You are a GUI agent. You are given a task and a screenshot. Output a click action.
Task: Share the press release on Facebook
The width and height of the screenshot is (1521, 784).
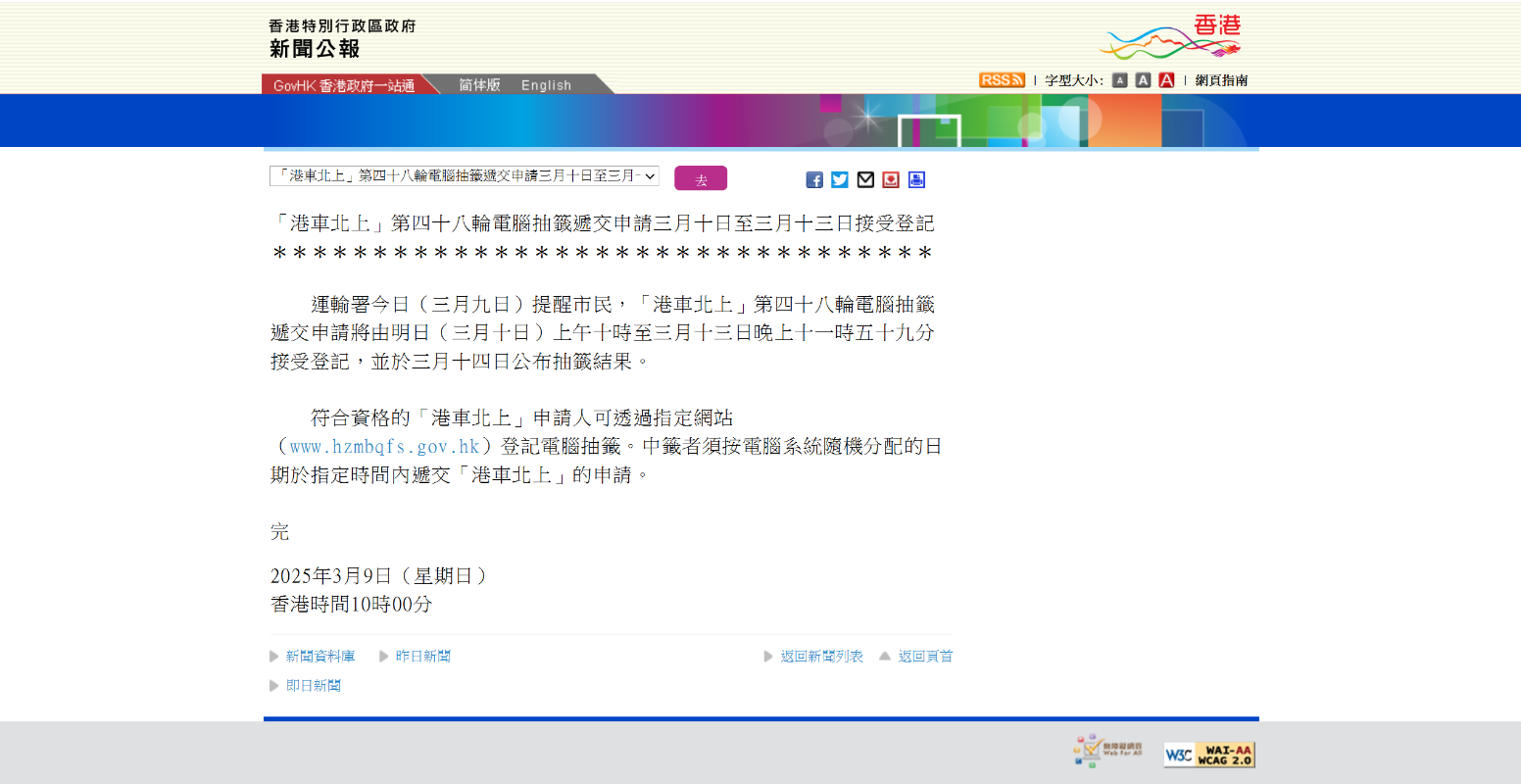click(814, 179)
